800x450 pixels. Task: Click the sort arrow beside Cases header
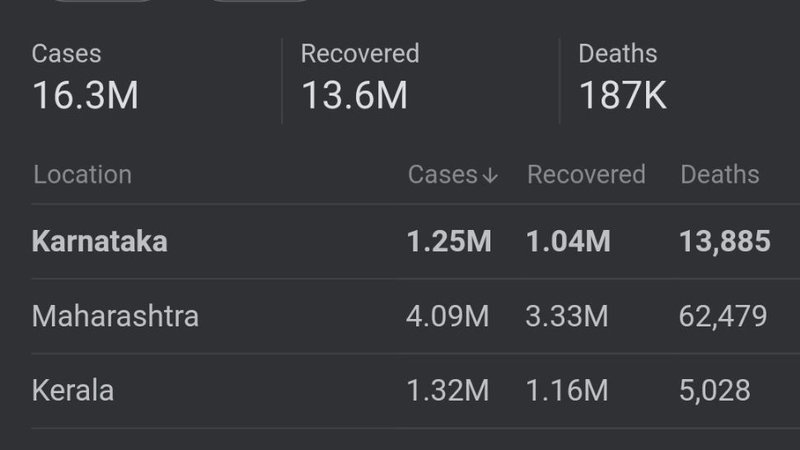(489, 176)
